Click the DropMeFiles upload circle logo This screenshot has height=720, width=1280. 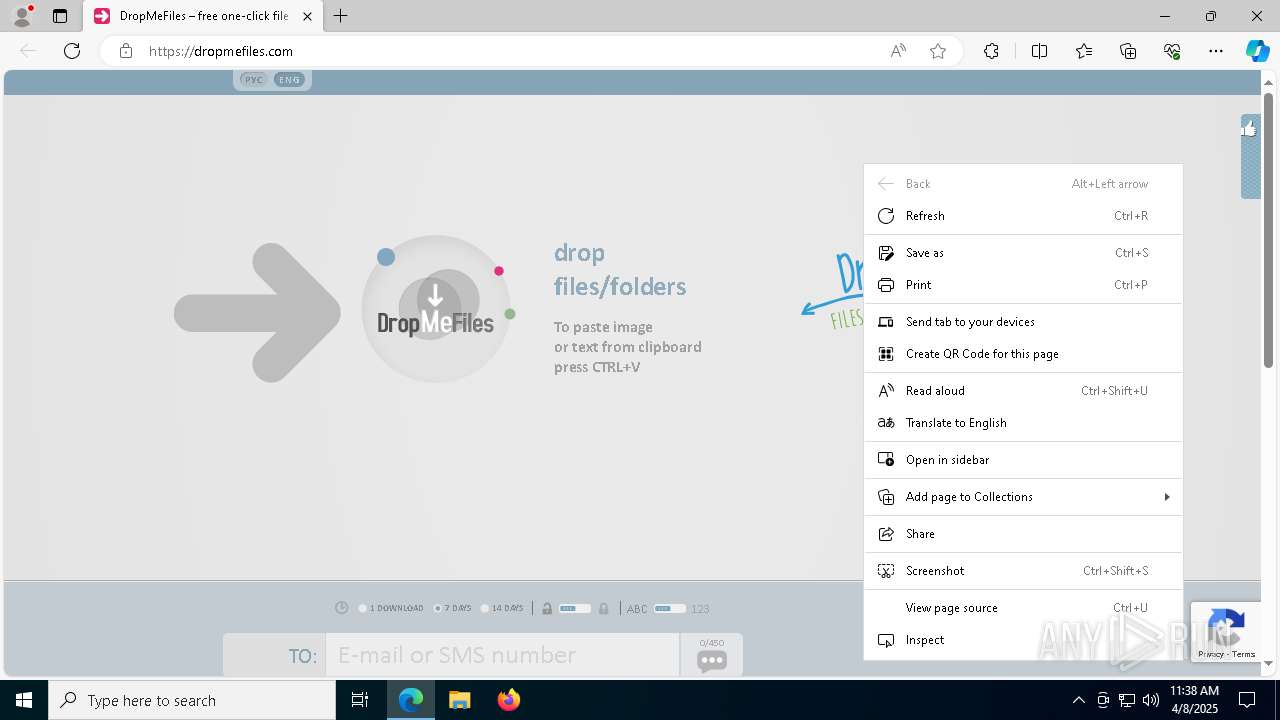[436, 308]
